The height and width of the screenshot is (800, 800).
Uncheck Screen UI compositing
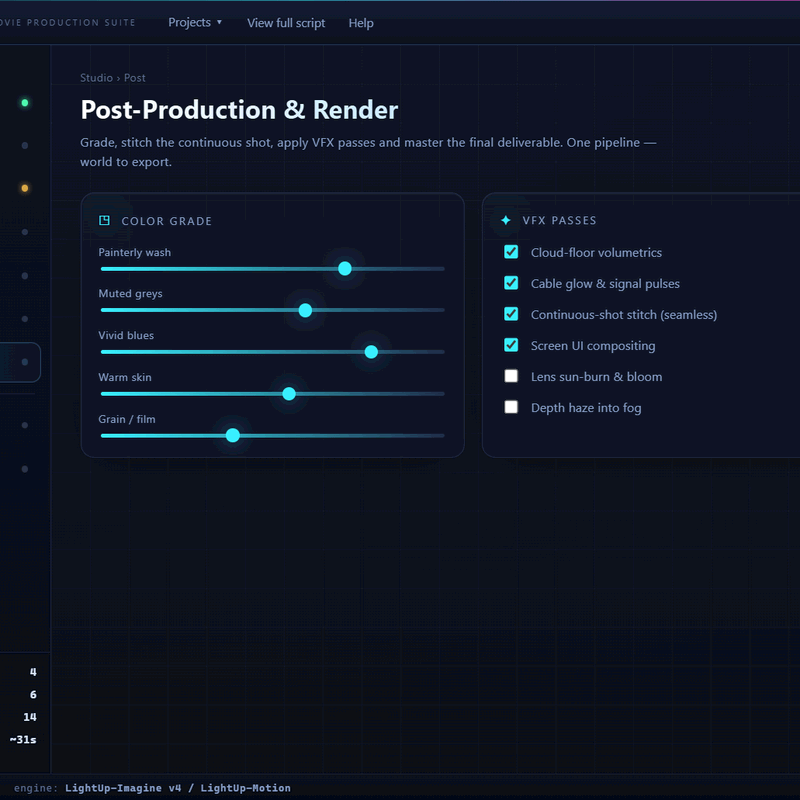click(511, 345)
